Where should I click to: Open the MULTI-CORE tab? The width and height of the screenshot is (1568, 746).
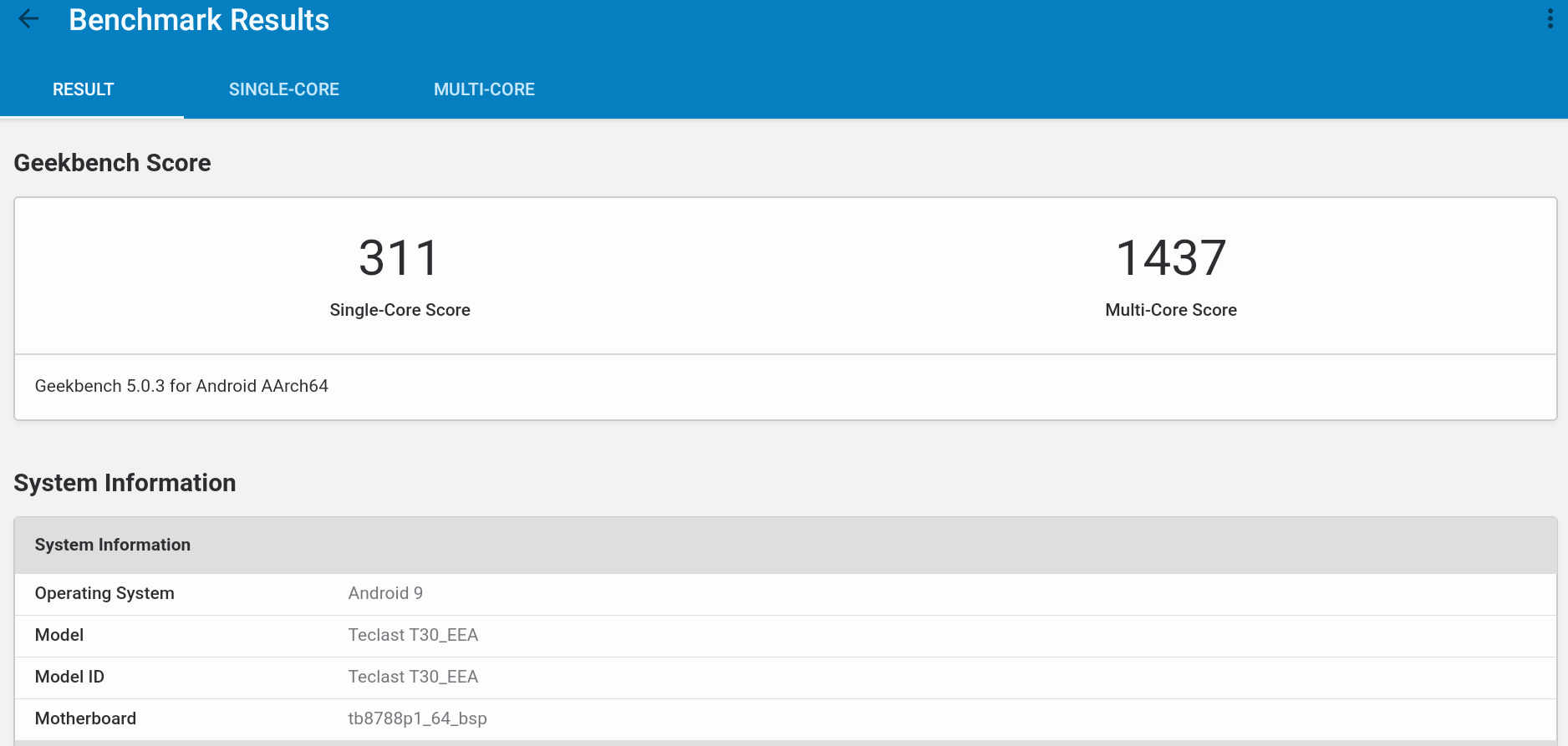pyautogui.click(x=484, y=89)
